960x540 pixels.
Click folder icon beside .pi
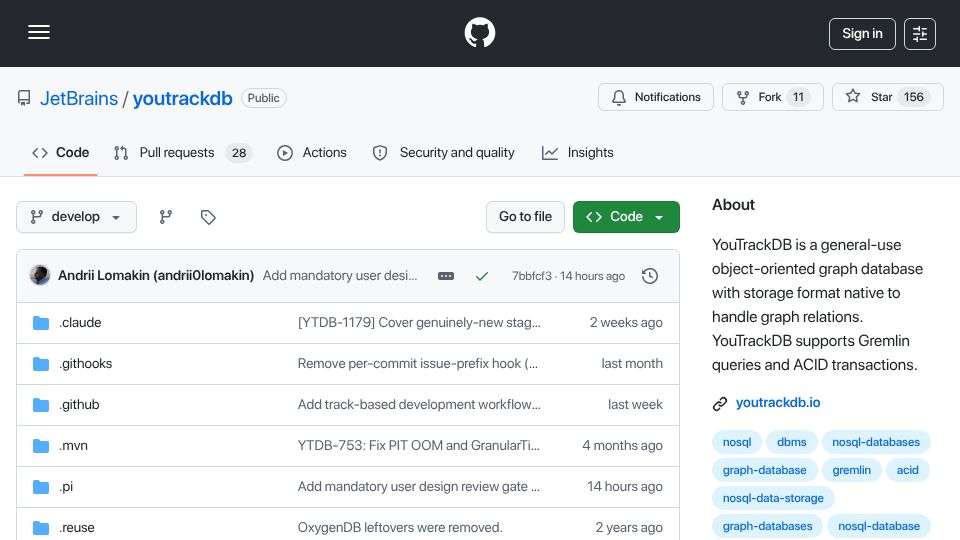pos(41,487)
